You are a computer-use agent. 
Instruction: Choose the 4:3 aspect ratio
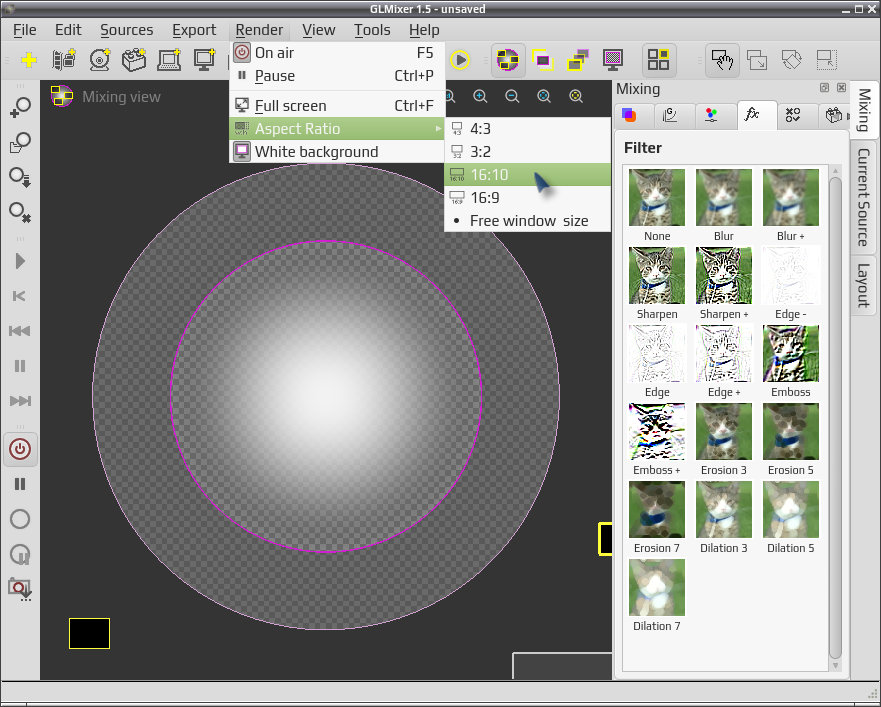pyautogui.click(x=527, y=129)
